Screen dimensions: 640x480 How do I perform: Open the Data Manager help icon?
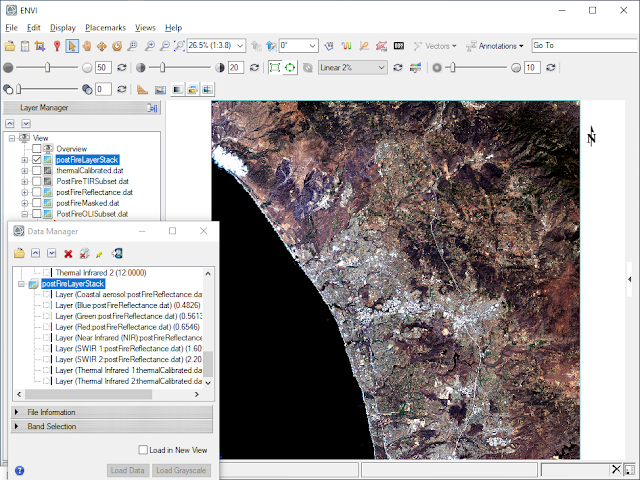19,470
